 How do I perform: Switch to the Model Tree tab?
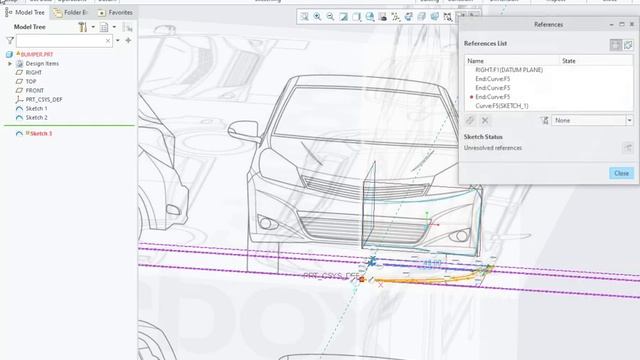(x=24, y=13)
